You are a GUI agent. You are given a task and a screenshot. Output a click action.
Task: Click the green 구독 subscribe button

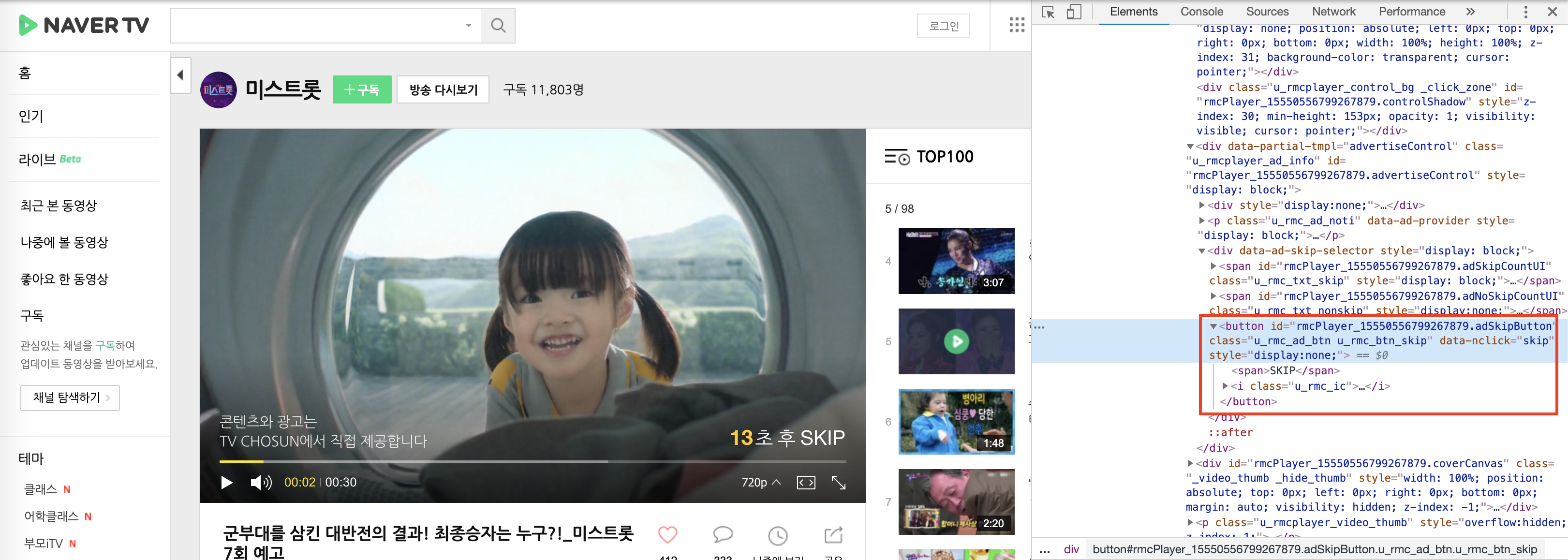(x=362, y=90)
